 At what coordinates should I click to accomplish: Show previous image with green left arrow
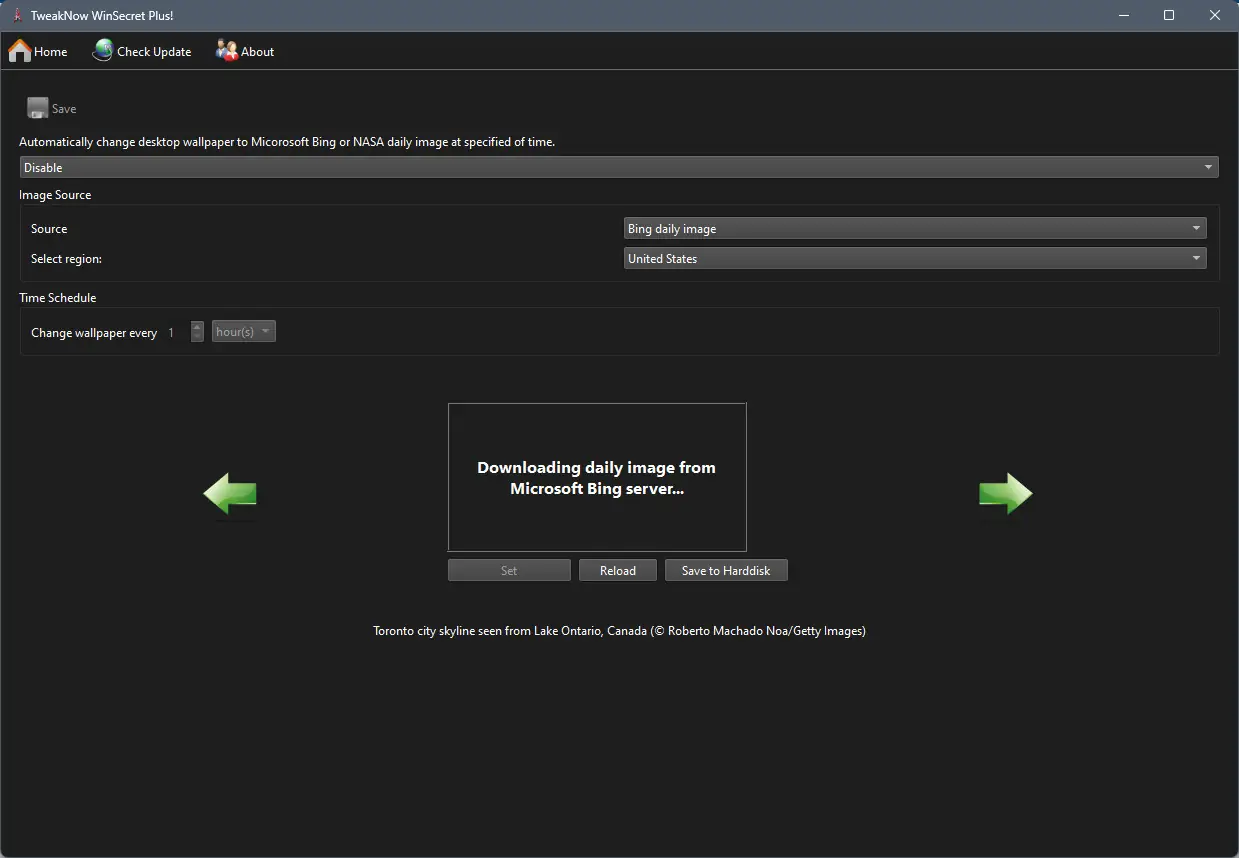pos(230,493)
